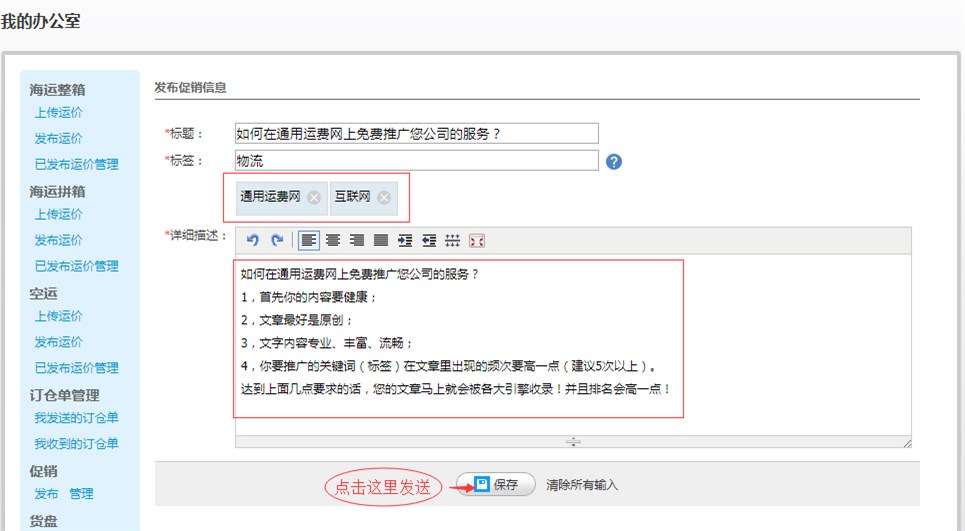Increase indent in the editor toolbar
This screenshot has height=531, width=965.
tap(405, 240)
